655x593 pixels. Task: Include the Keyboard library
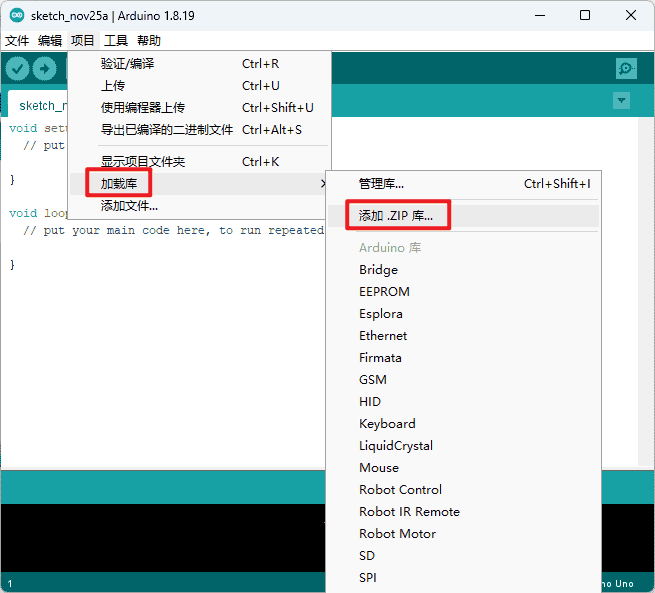(463, 424)
